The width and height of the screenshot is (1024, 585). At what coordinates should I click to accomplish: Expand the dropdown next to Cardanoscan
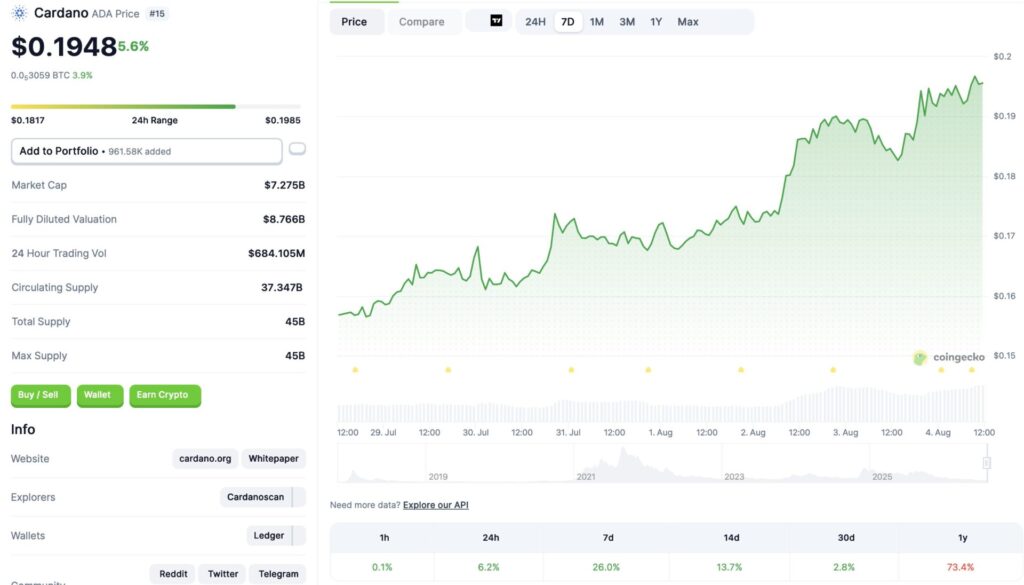(299, 497)
